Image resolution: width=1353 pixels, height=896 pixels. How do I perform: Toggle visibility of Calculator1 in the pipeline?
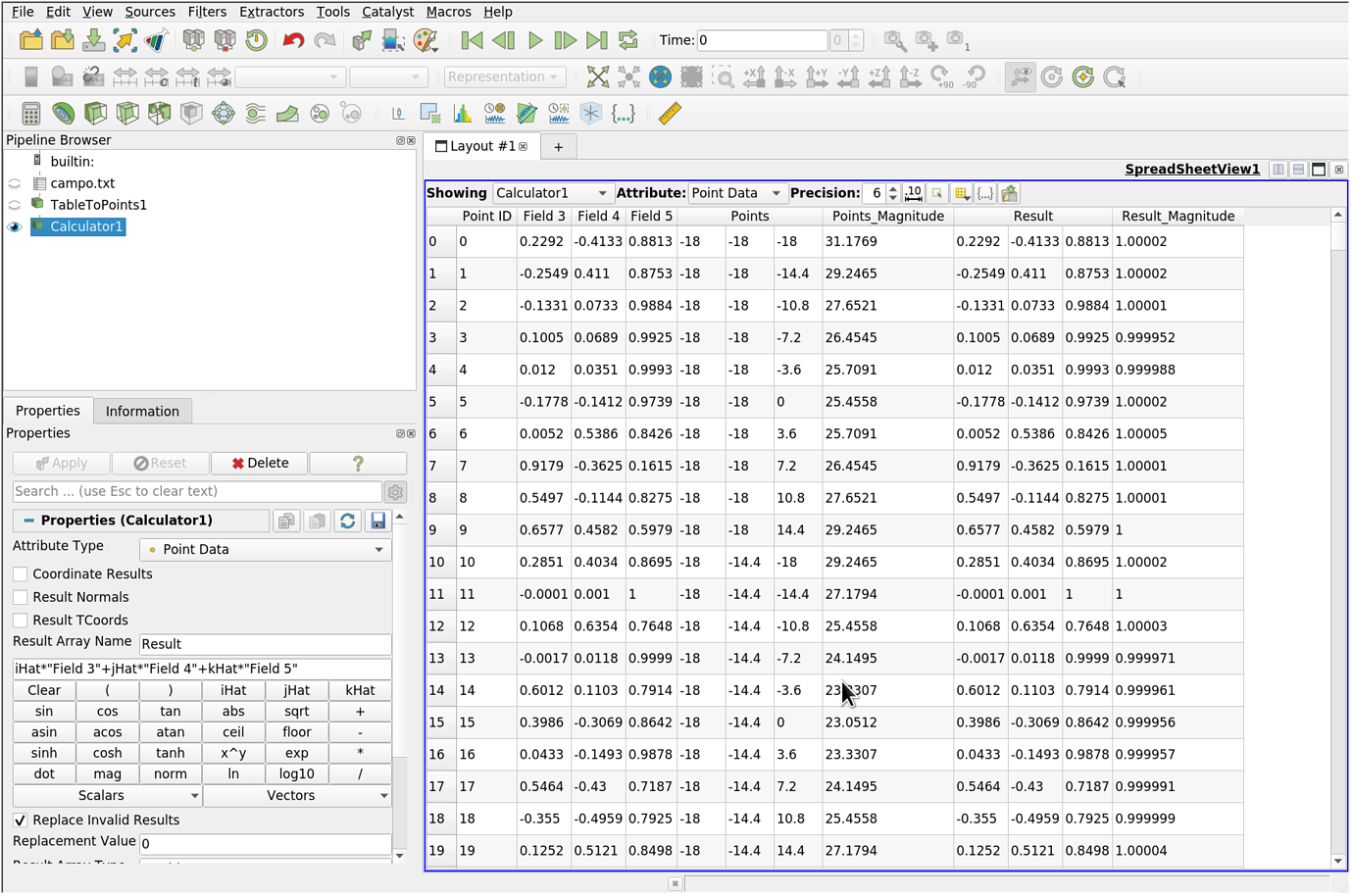14,224
